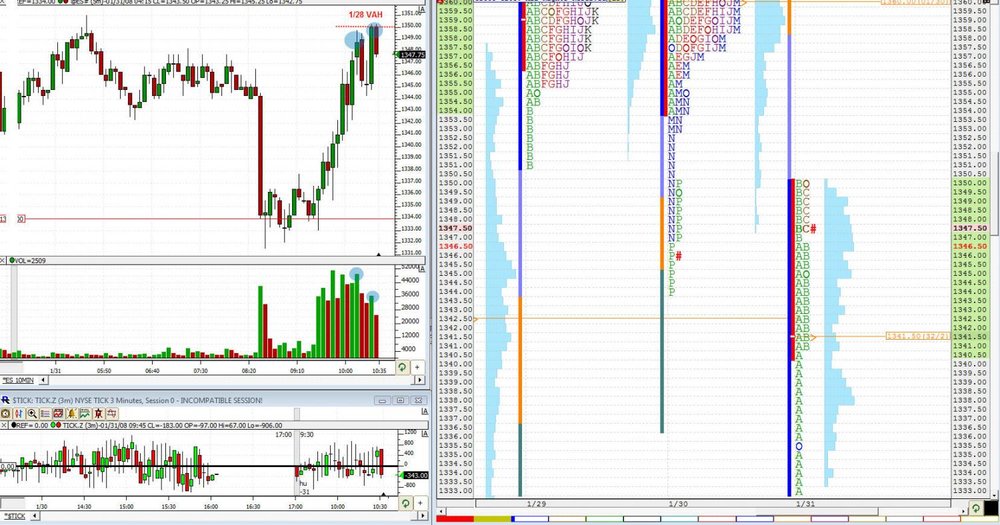The image size is (1000, 525).
Task: Click left scroll arrow next to ES 10MIN tab
Action: click(x=43, y=380)
